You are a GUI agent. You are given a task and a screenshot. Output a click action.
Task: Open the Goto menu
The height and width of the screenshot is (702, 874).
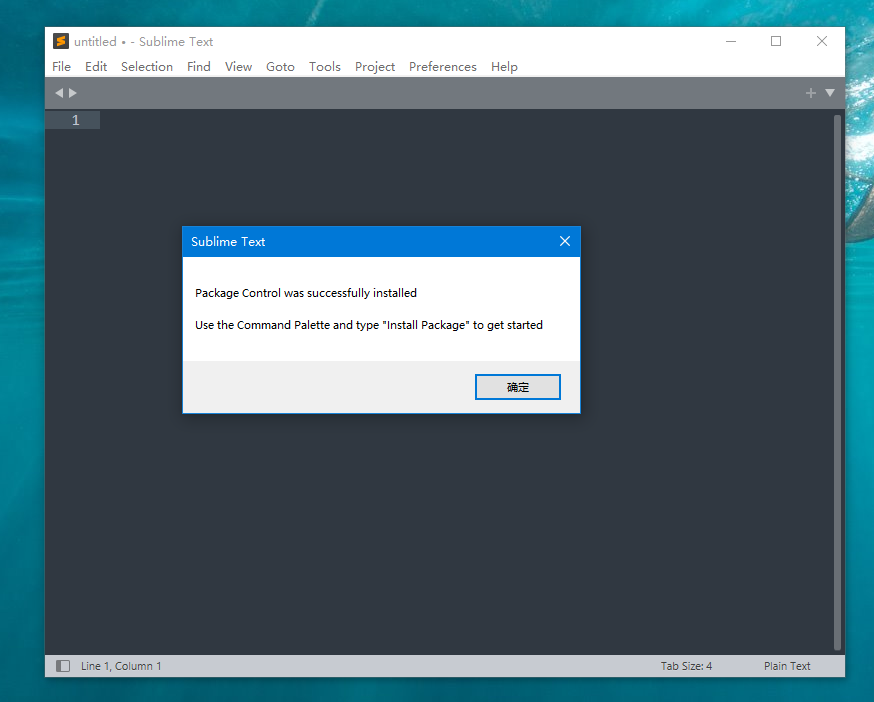pos(280,66)
